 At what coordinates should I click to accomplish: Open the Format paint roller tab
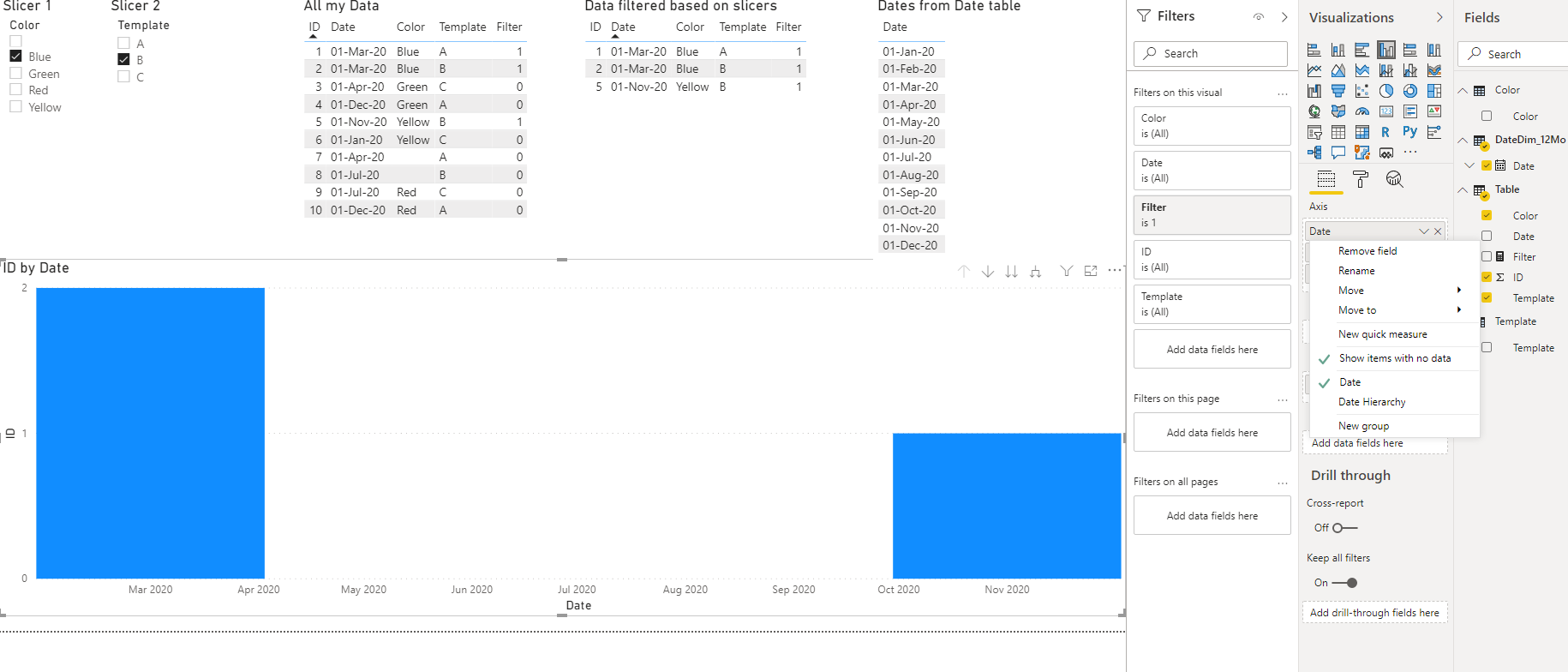tap(1361, 179)
